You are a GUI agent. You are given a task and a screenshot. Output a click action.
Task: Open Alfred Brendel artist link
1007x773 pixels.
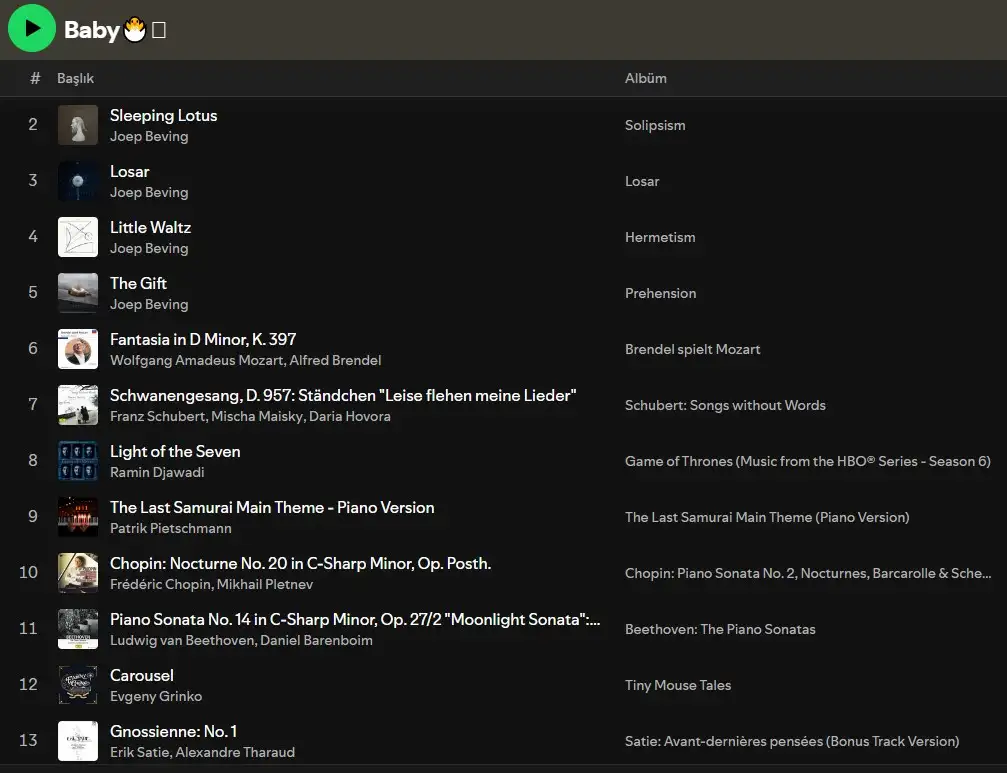point(335,360)
